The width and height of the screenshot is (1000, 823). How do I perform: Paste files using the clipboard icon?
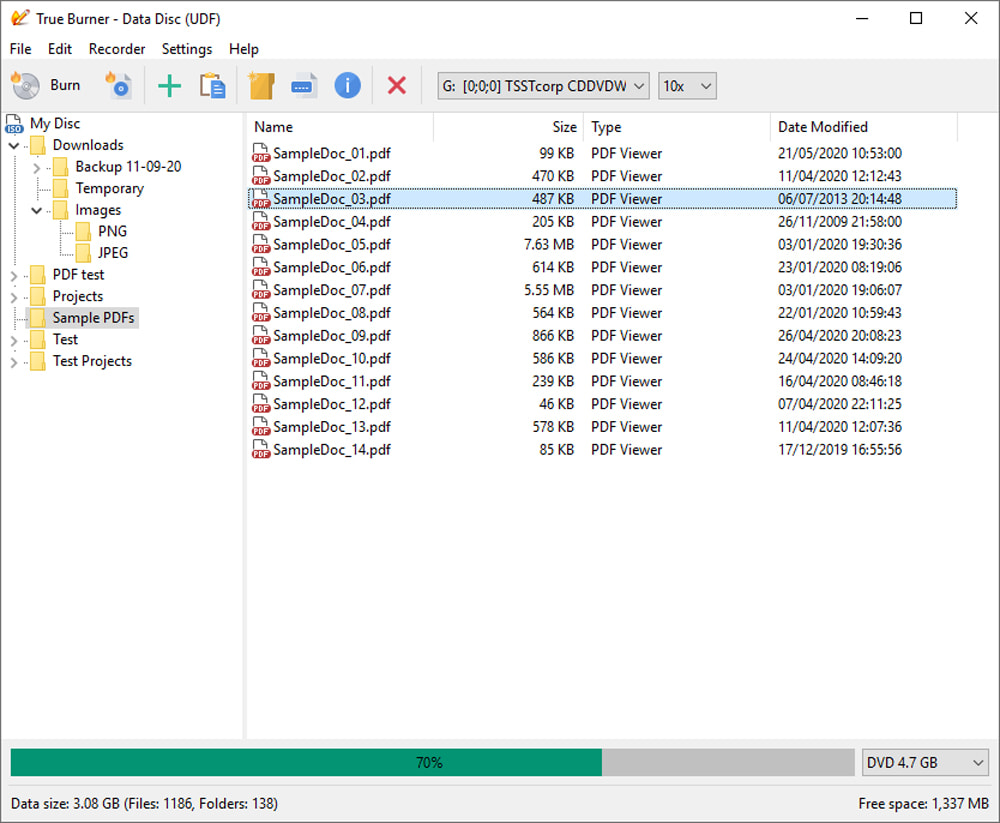tap(213, 85)
